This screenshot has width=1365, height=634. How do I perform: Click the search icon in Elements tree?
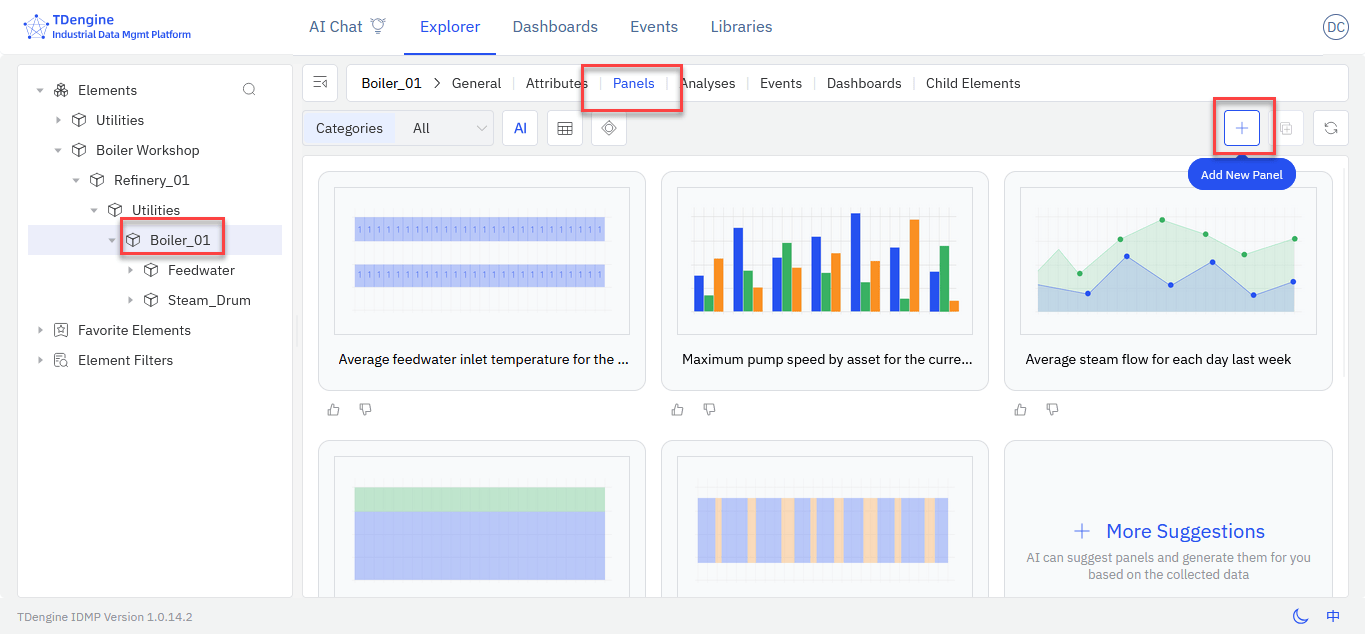coord(249,90)
